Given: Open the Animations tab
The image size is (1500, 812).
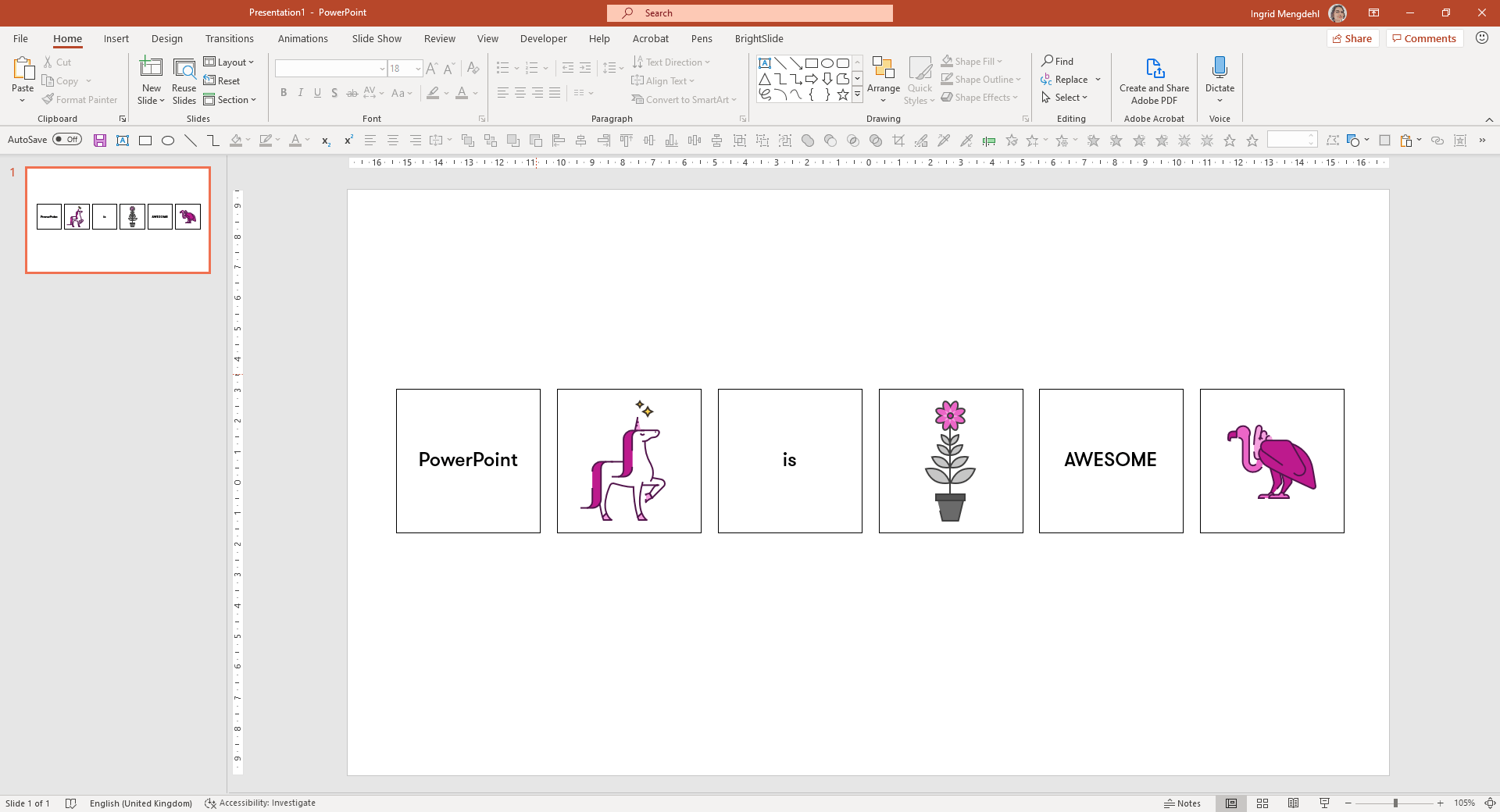Looking at the screenshot, I should [x=302, y=38].
